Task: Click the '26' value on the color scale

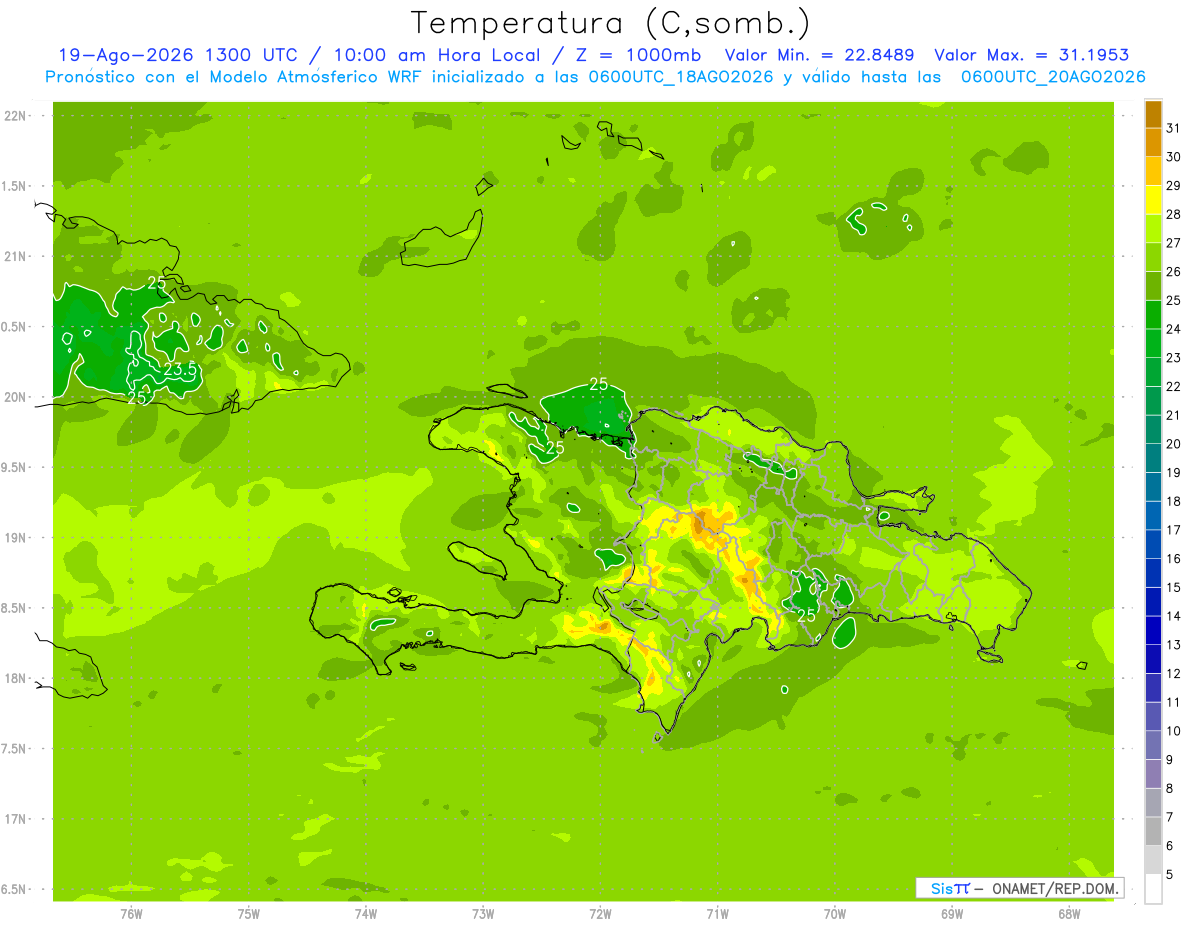Action: click(x=1174, y=272)
